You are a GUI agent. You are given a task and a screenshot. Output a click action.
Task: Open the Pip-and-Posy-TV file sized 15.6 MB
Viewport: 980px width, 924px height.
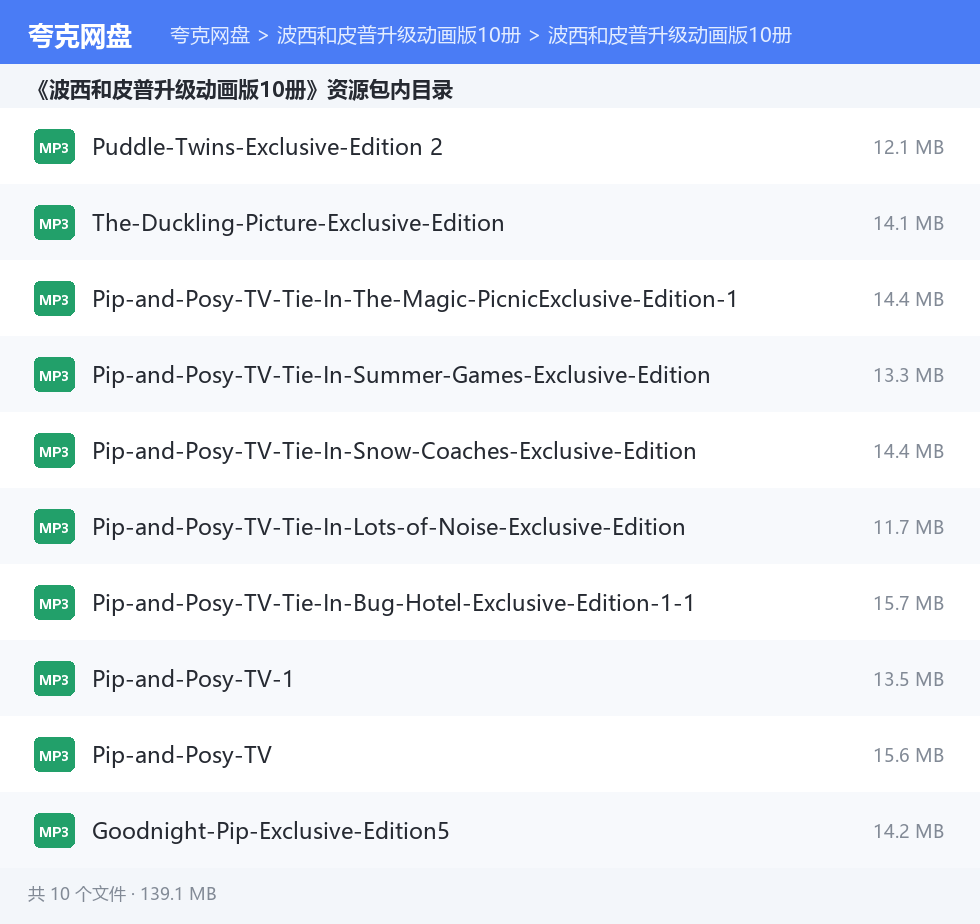pyautogui.click(x=182, y=755)
